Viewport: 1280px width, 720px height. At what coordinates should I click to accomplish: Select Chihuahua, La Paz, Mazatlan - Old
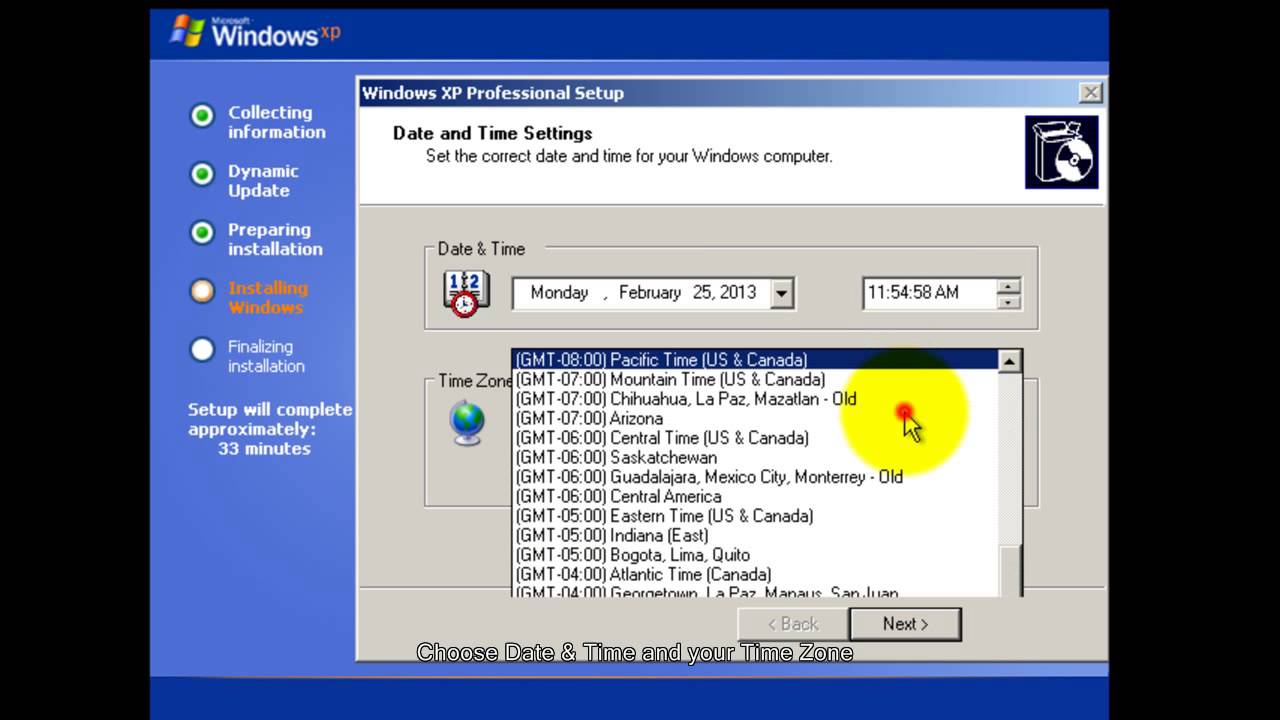click(755, 399)
